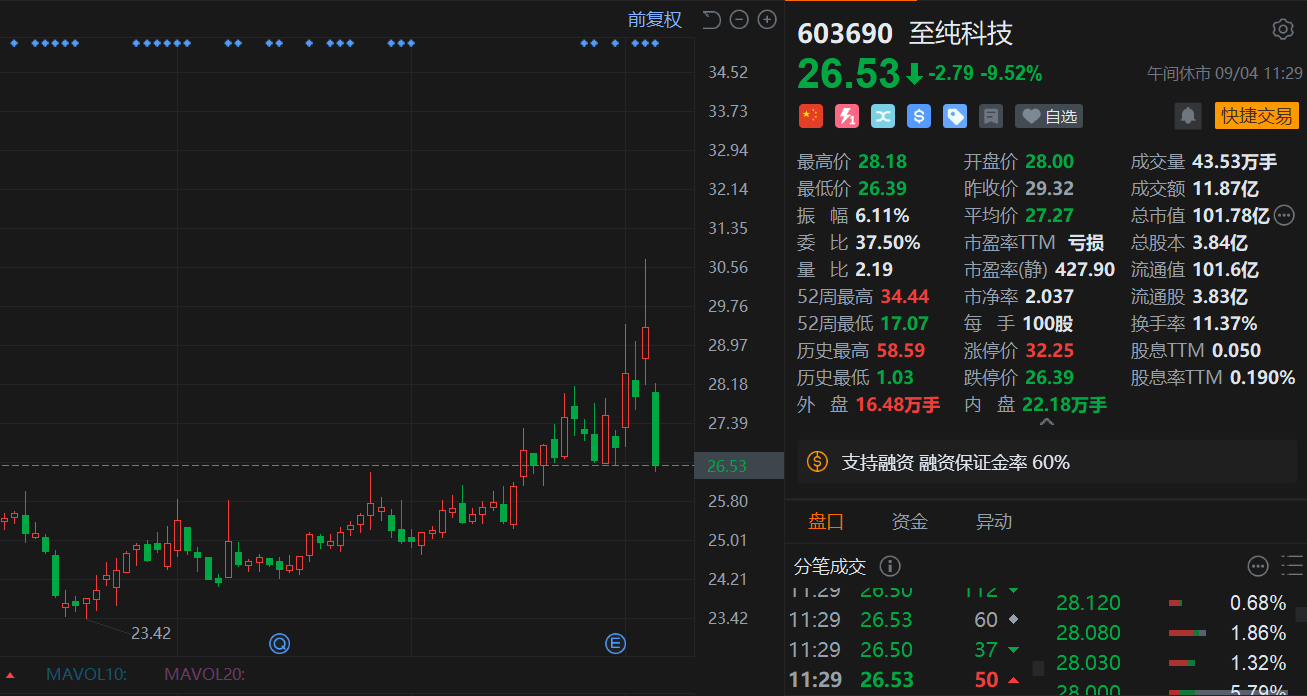Viewport: 1307px width, 696px height.
Task: Click the blue dollar sign icon
Action: point(919,116)
